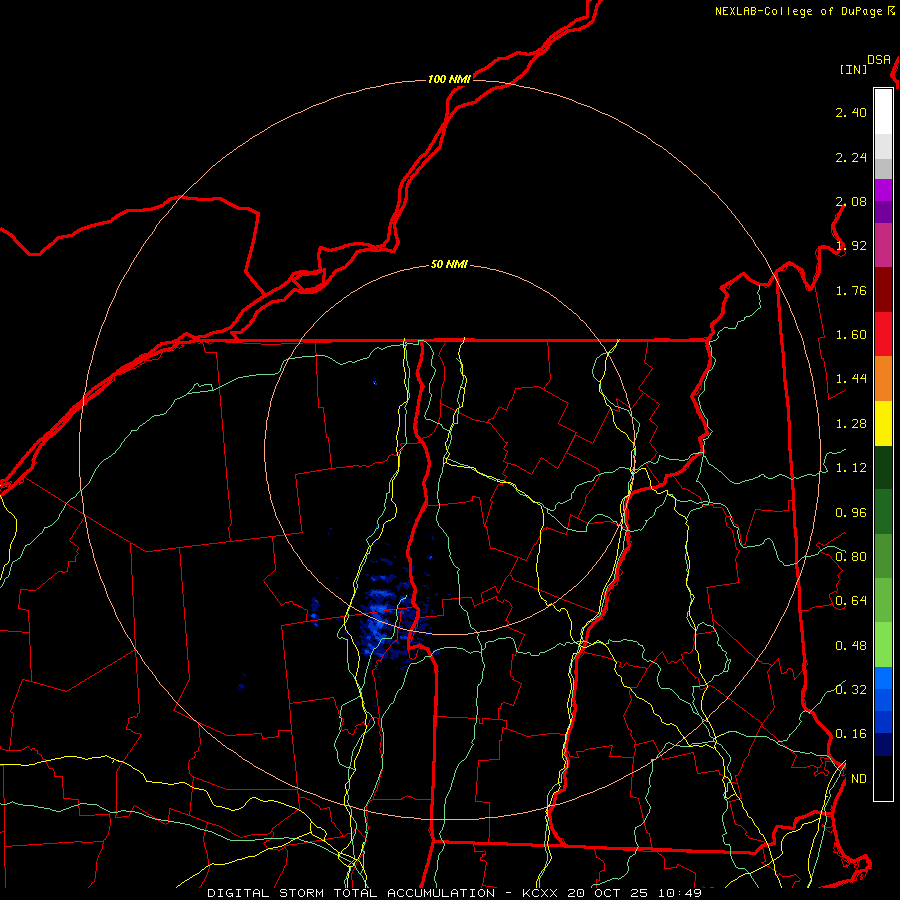Click the 0.48 legend value
The image size is (900, 900).
[x=851, y=646]
